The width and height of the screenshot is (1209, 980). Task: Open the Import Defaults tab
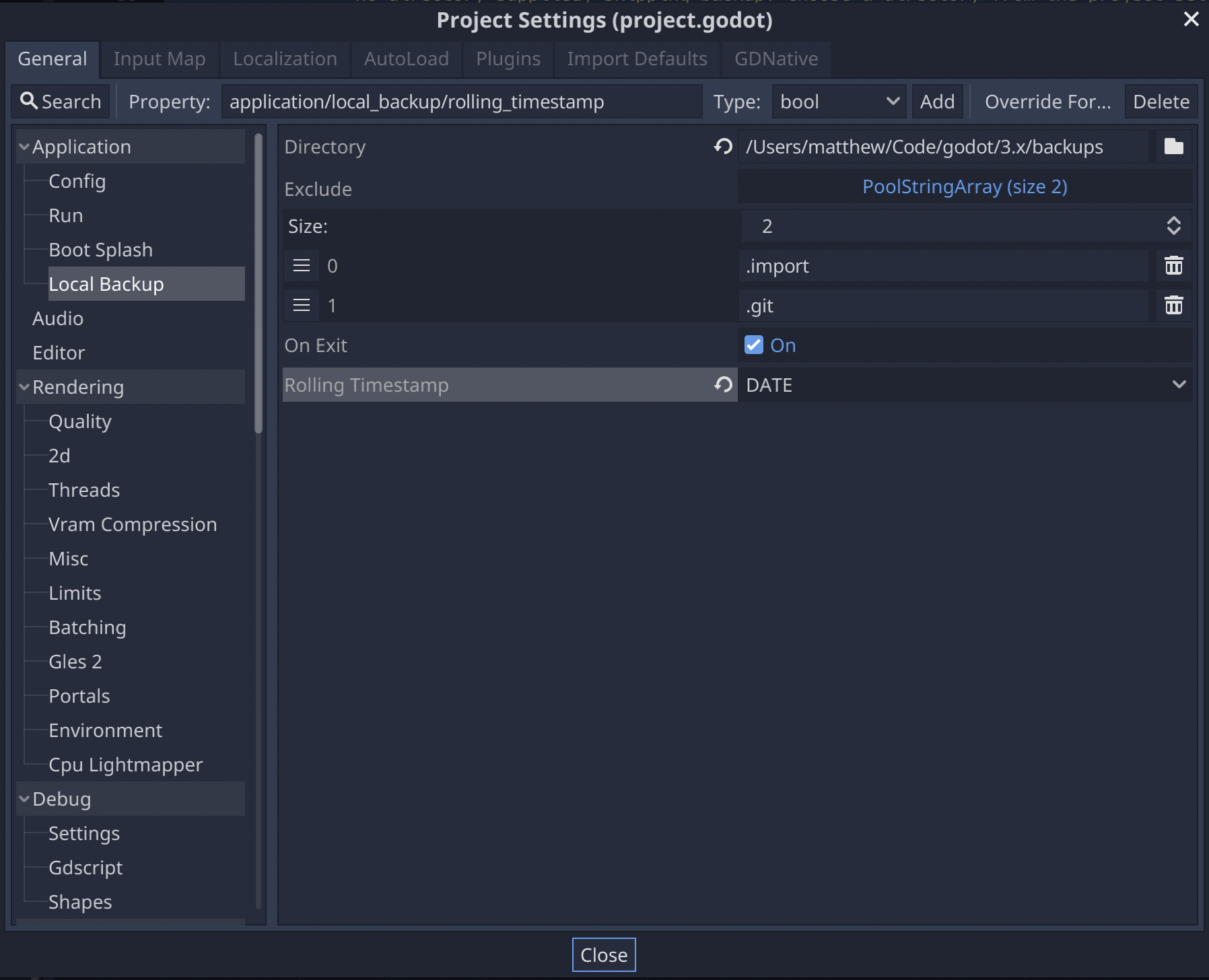coord(637,59)
